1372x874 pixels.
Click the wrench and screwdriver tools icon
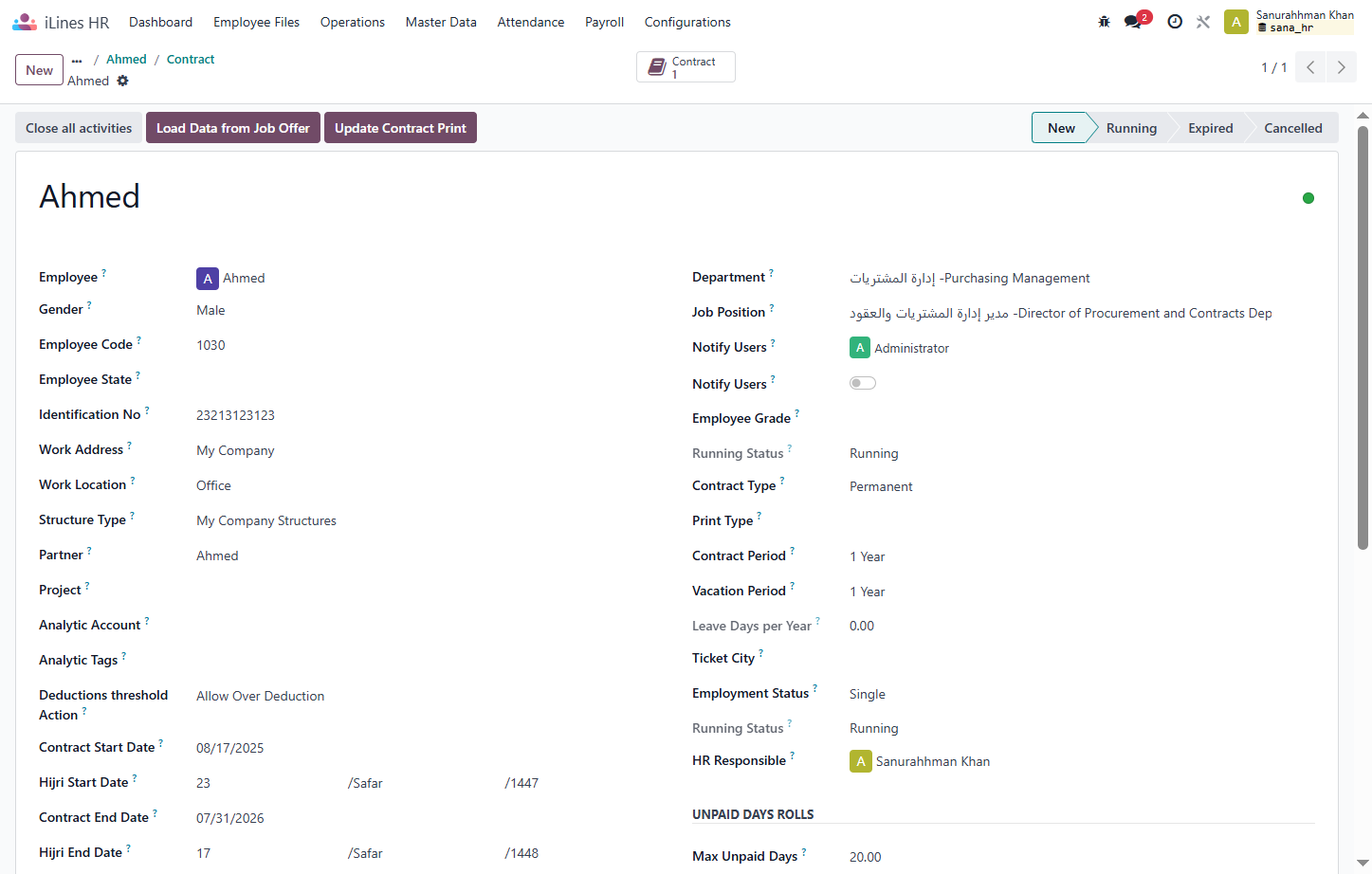pyautogui.click(x=1203, y=22)
